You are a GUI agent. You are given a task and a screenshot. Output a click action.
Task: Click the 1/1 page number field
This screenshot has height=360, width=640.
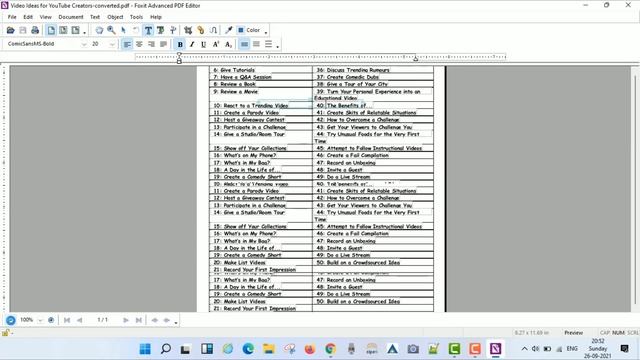click(x=102, y=320)
